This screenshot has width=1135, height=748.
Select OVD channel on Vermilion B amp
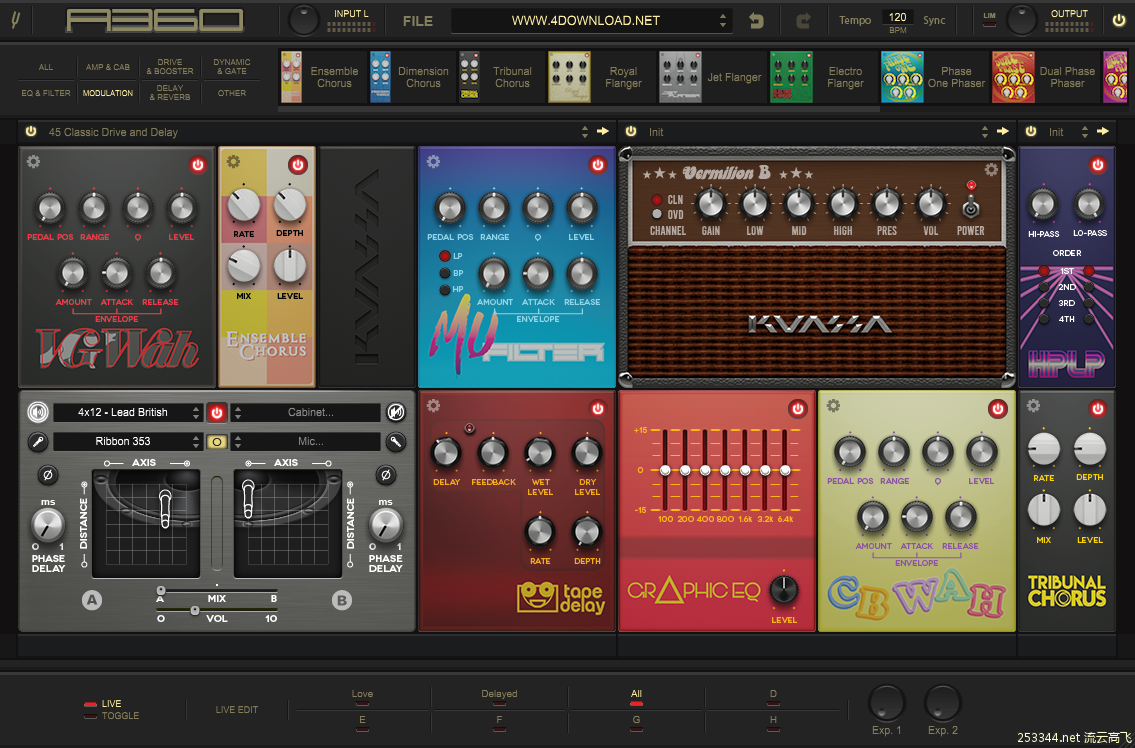pyautogui.click(x=657, y=214)
